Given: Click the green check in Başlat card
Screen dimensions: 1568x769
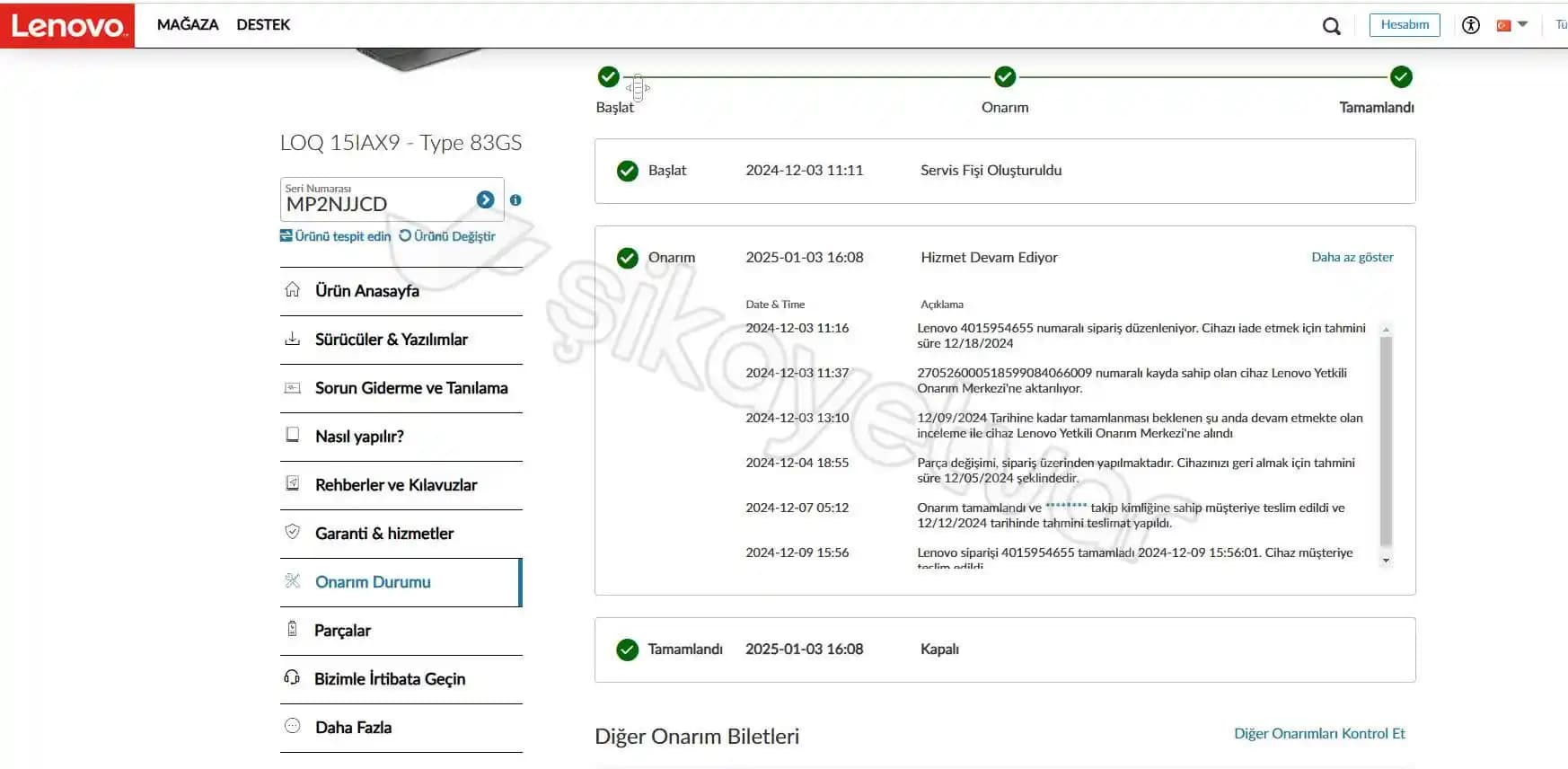Looking at the screenshot, I should pyautogui.click(x=628, y=171).
